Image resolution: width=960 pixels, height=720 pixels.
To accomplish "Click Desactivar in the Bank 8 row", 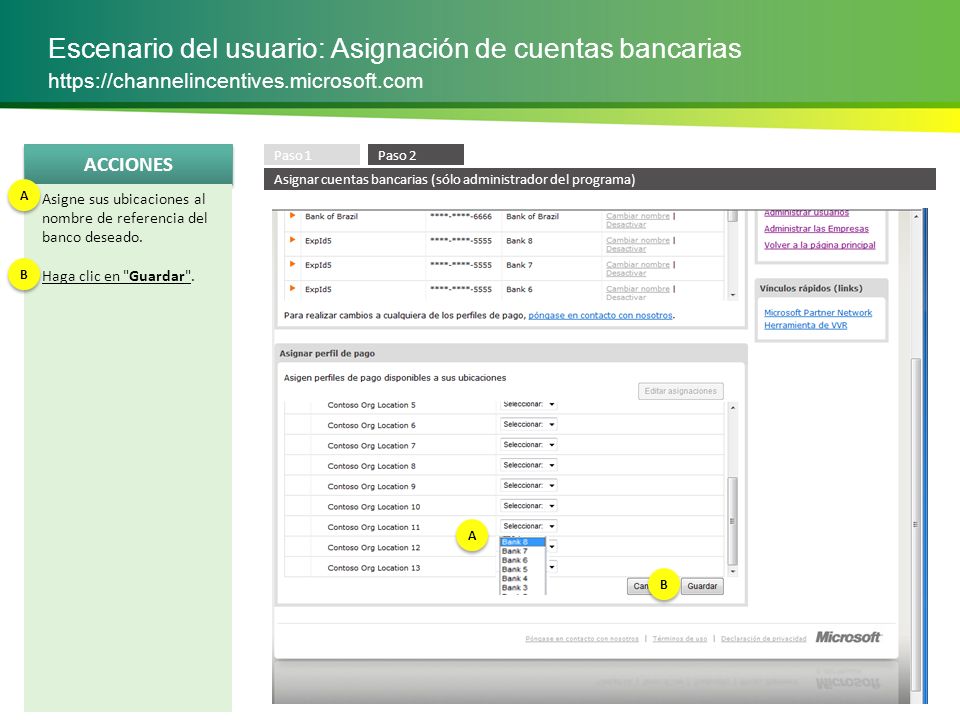I will click(626, 249).
